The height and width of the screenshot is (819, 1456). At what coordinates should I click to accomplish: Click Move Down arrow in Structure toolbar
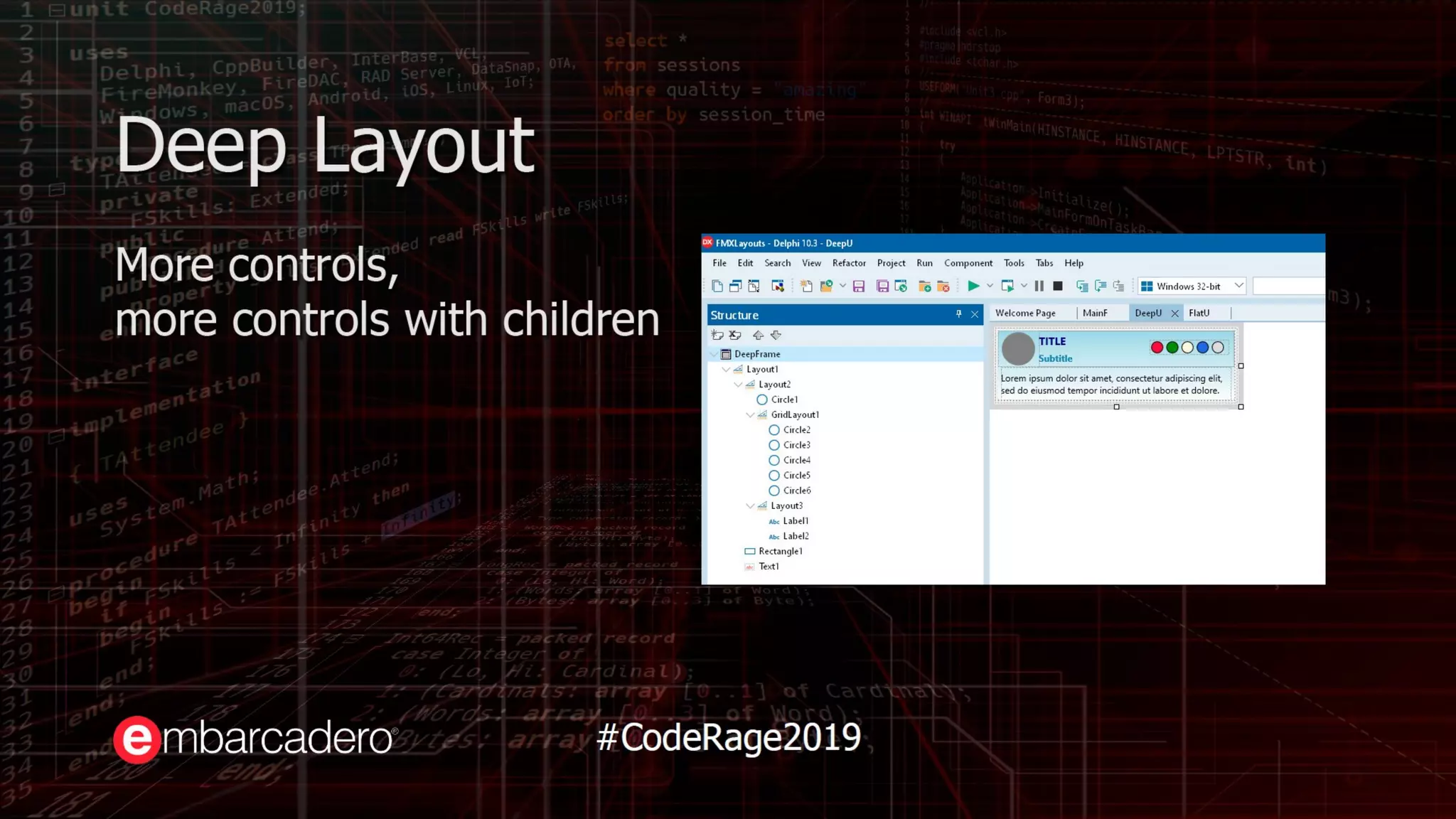pos(776,335)
